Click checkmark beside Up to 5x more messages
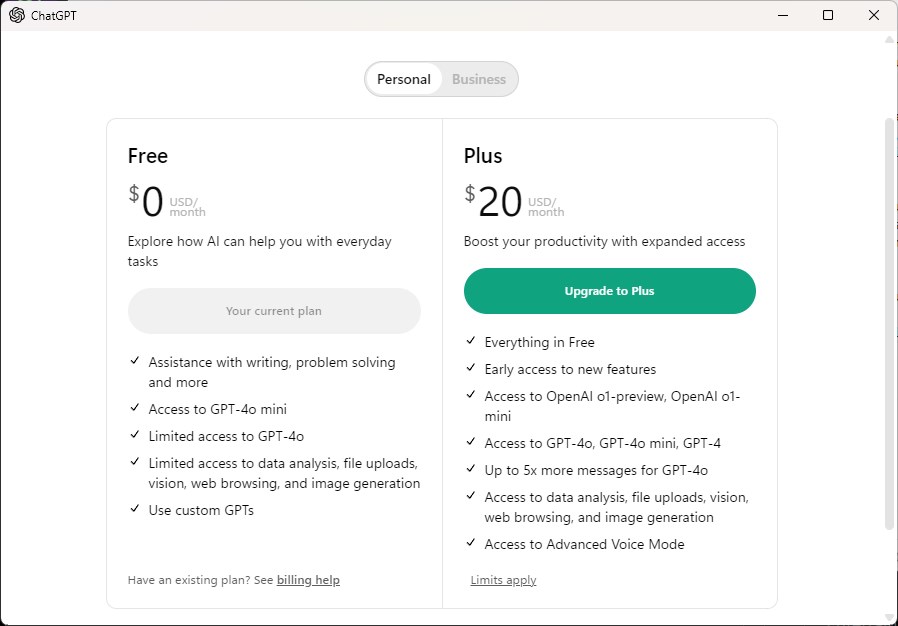 pyautogui.click(x=471, y=469)
